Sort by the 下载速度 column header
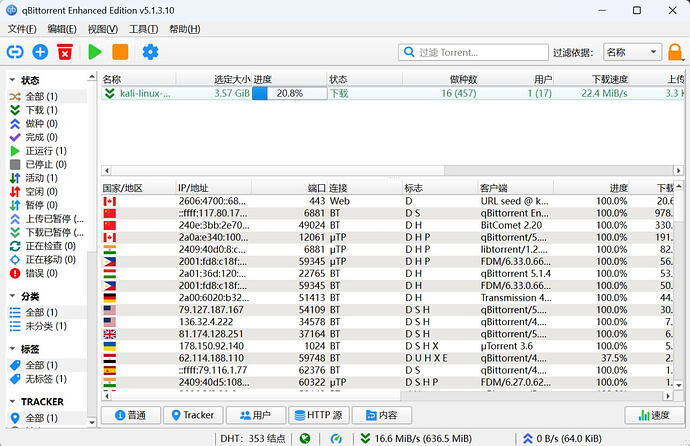The image size is (690, 446). 591,79
